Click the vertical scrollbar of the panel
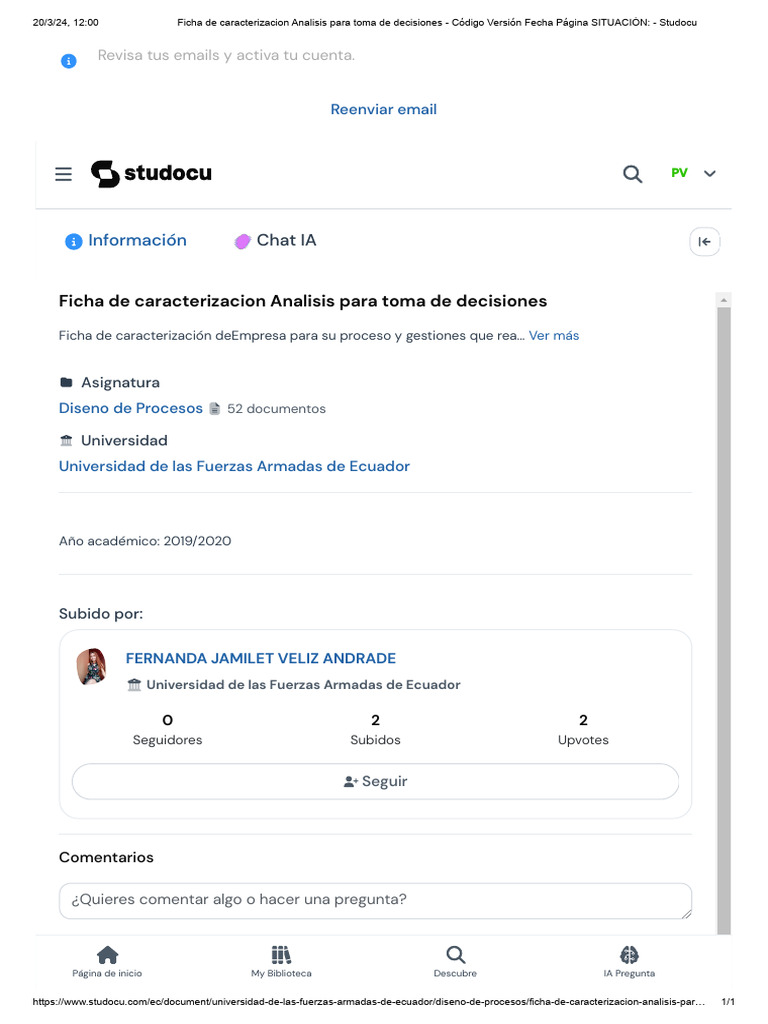This screenshot has height=1024, width=768. coord(724,600)
